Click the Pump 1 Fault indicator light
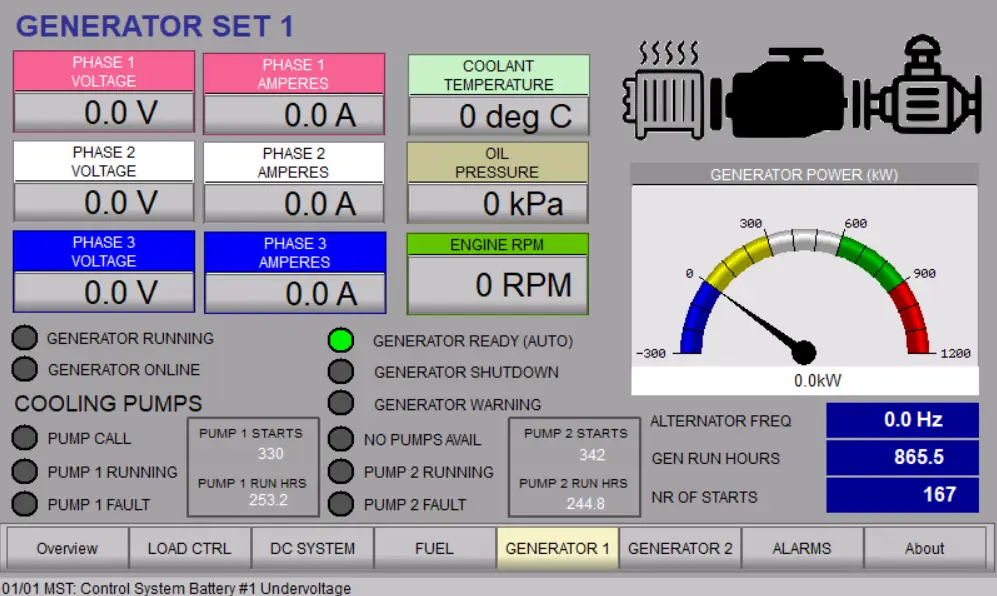 (x=25, y=505)
